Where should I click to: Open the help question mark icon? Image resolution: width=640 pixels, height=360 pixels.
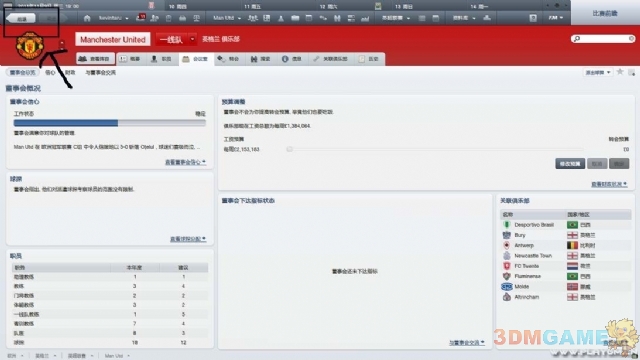coord(533,18)
